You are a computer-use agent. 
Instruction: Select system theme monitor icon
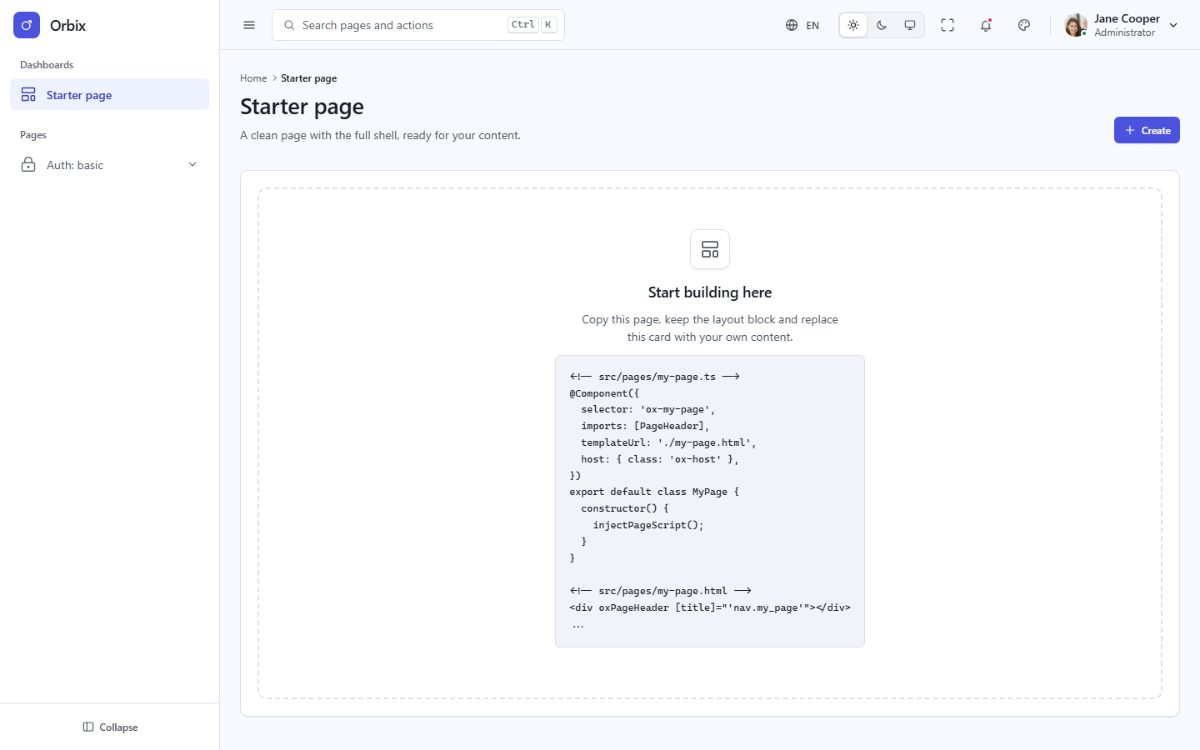coord(910,25)
